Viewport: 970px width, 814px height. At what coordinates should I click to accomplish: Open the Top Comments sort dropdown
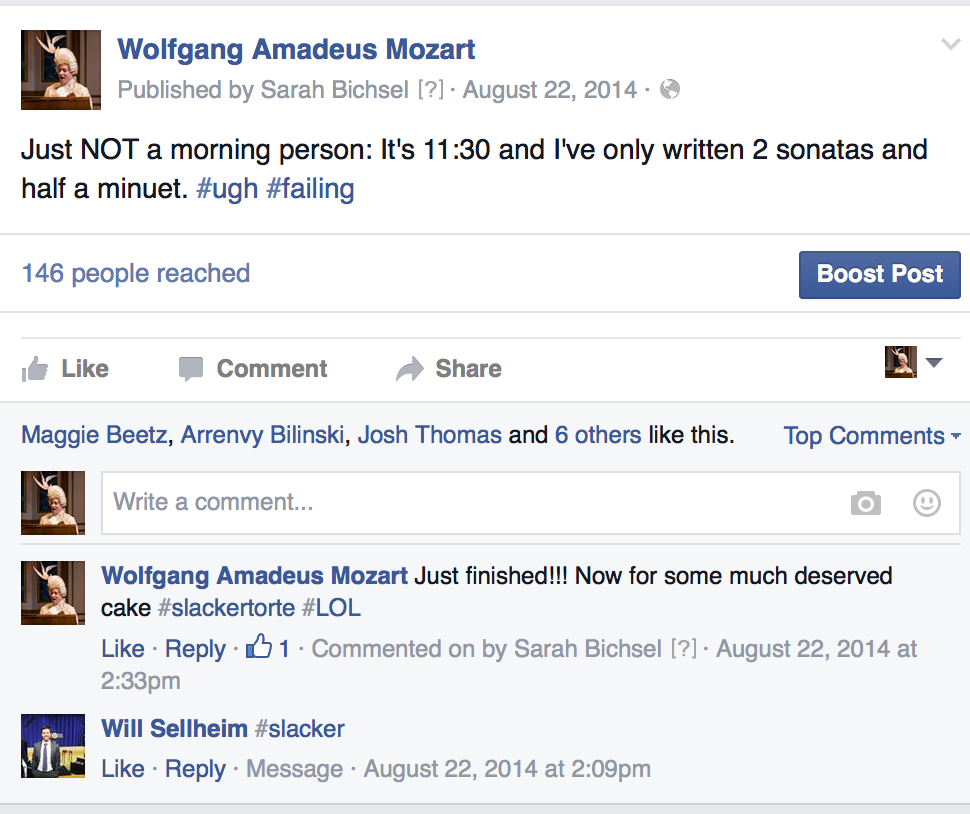click(871, 436)
